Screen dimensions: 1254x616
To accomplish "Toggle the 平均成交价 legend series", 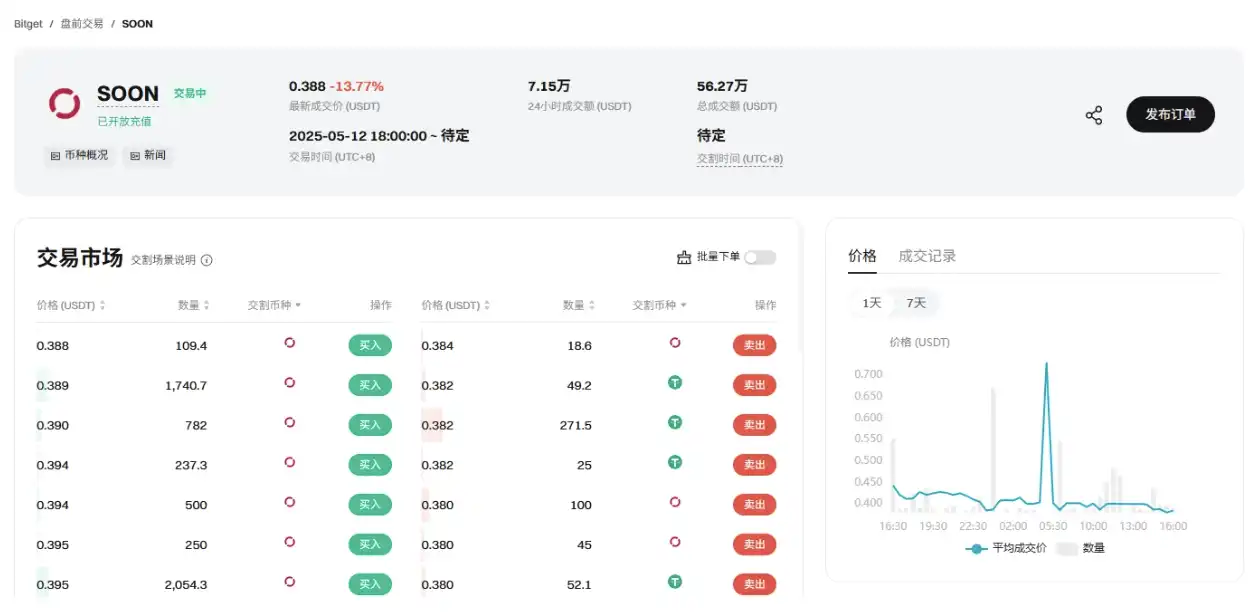I will 1007,548.
